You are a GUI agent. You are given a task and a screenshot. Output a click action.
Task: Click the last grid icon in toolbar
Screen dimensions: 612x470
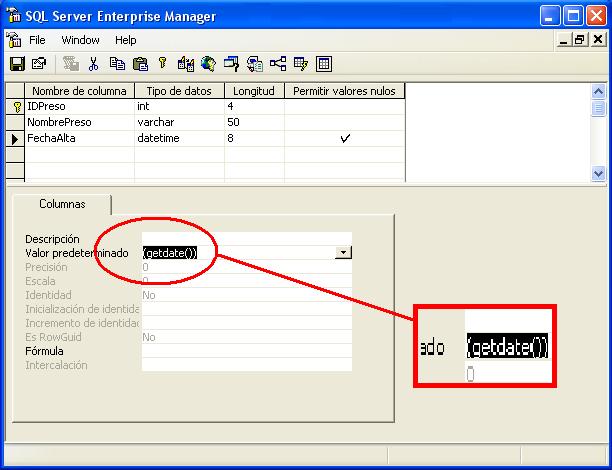click(x=324, y=64)
